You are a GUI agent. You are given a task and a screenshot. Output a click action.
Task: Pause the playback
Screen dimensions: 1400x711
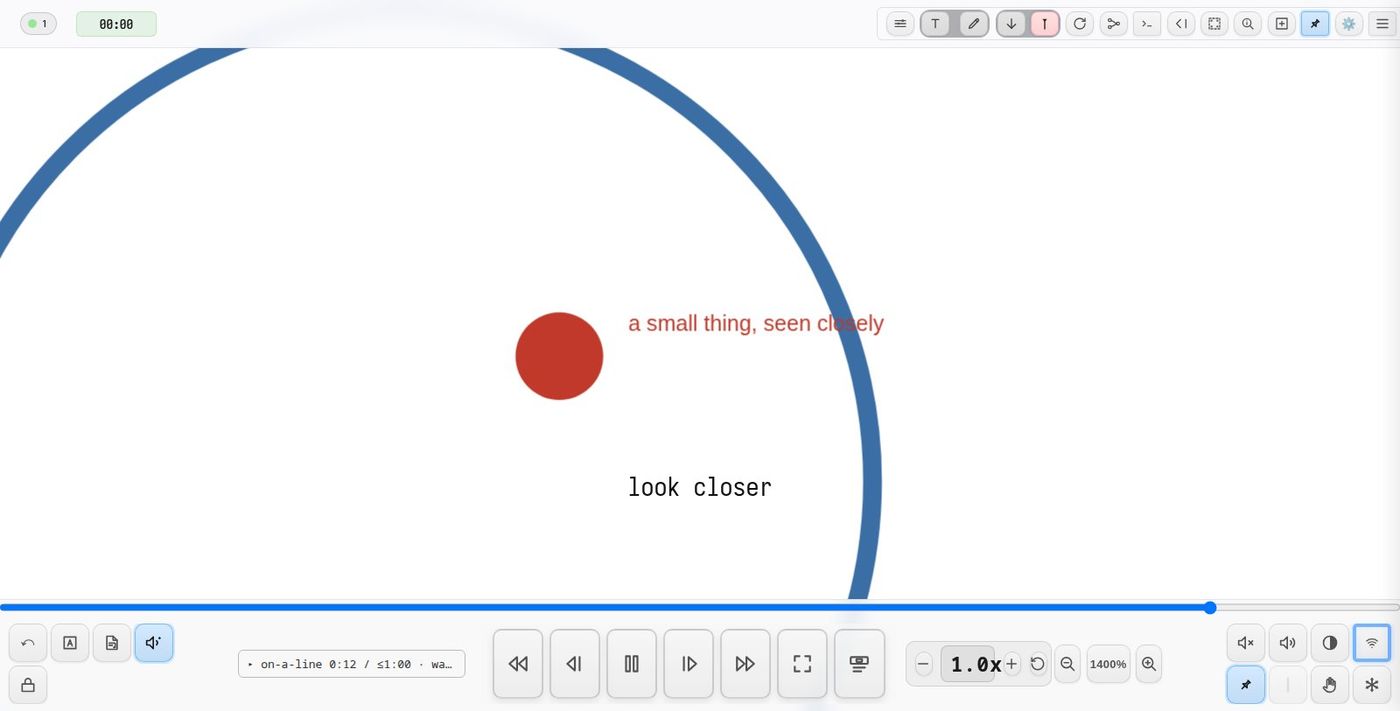[x=632, y=664]
